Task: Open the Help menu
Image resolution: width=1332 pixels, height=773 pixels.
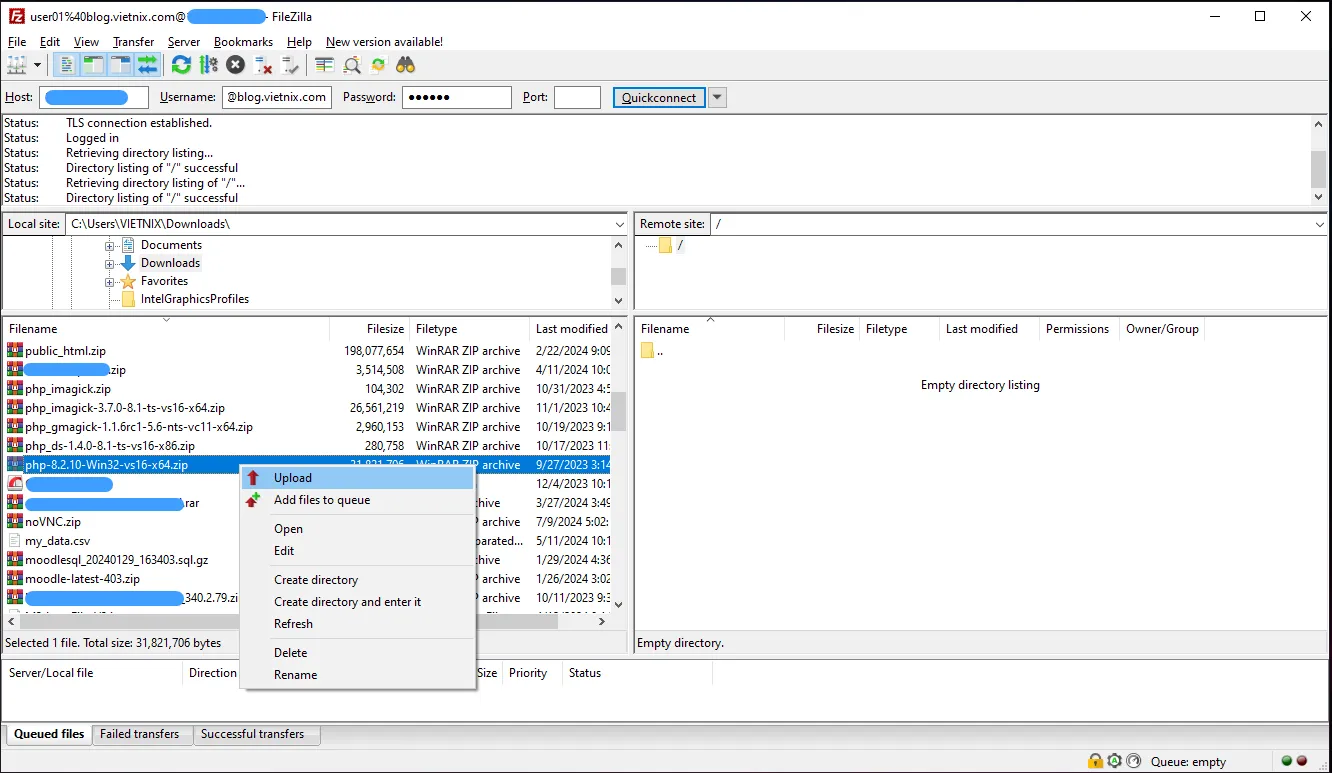Action: [x=299, y=42]
